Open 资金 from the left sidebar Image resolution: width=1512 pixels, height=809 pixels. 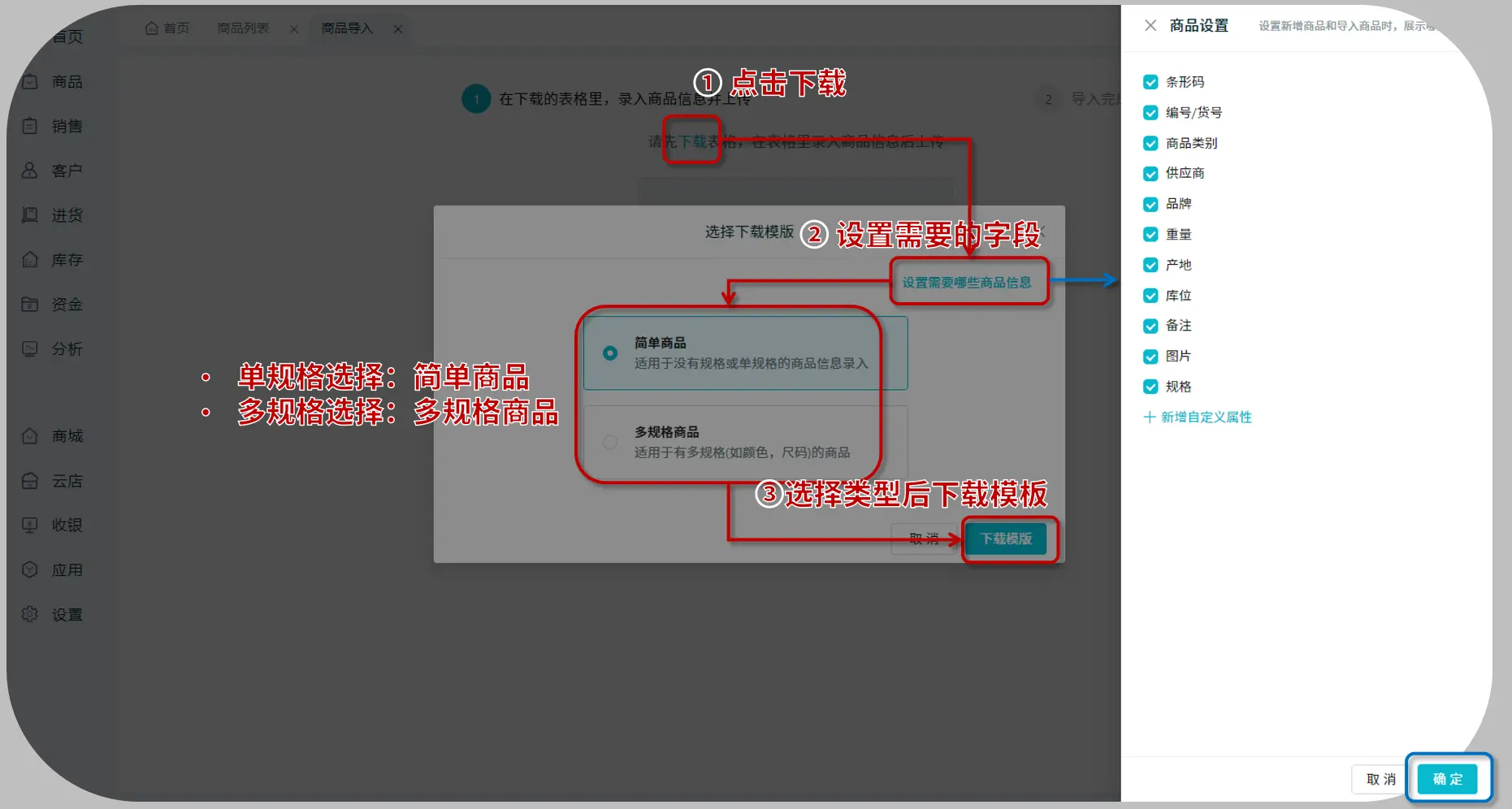pyautogui.click(x=53, y=305)
